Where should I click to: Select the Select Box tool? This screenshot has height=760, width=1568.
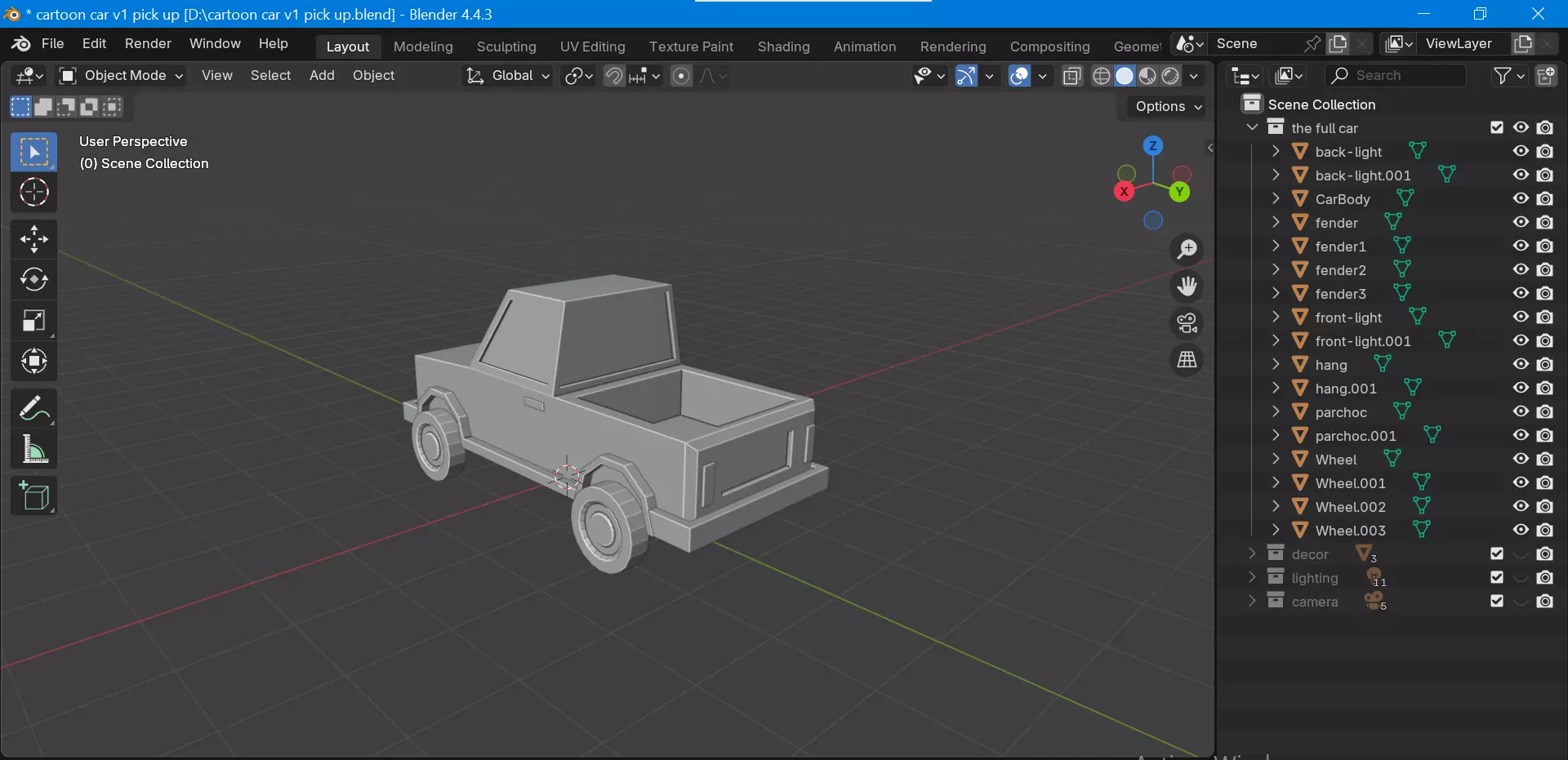pos(33,152)
